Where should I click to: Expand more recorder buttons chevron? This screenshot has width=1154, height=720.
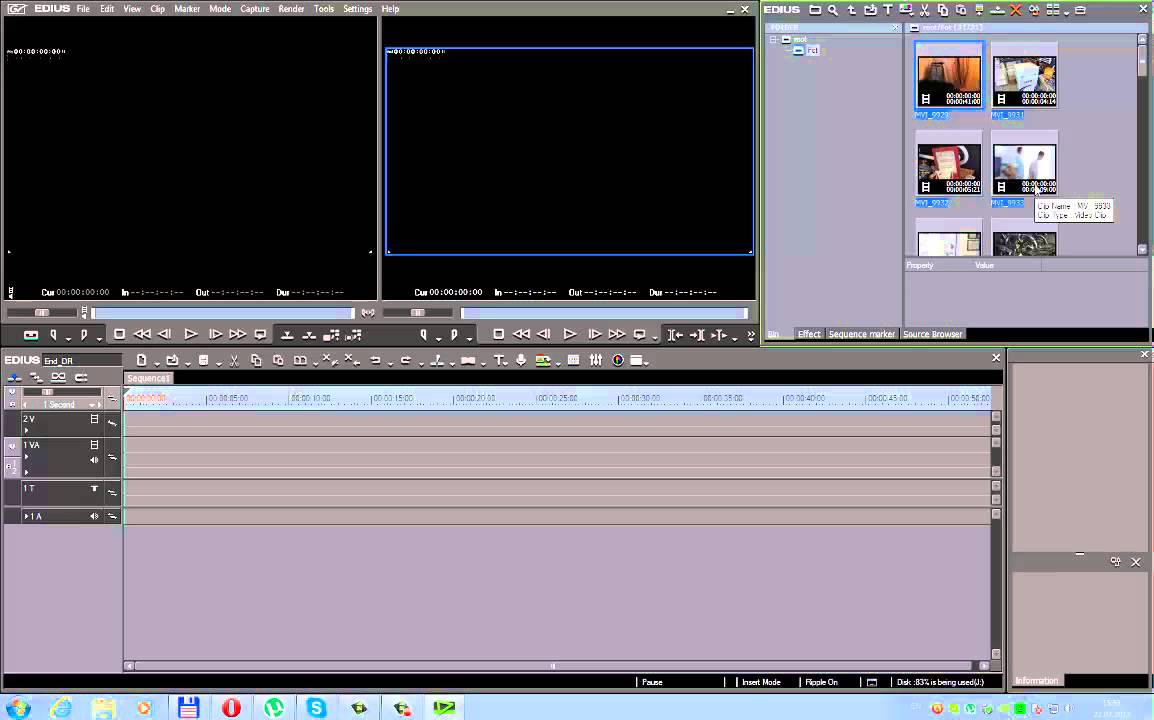[x=750, y=335]
